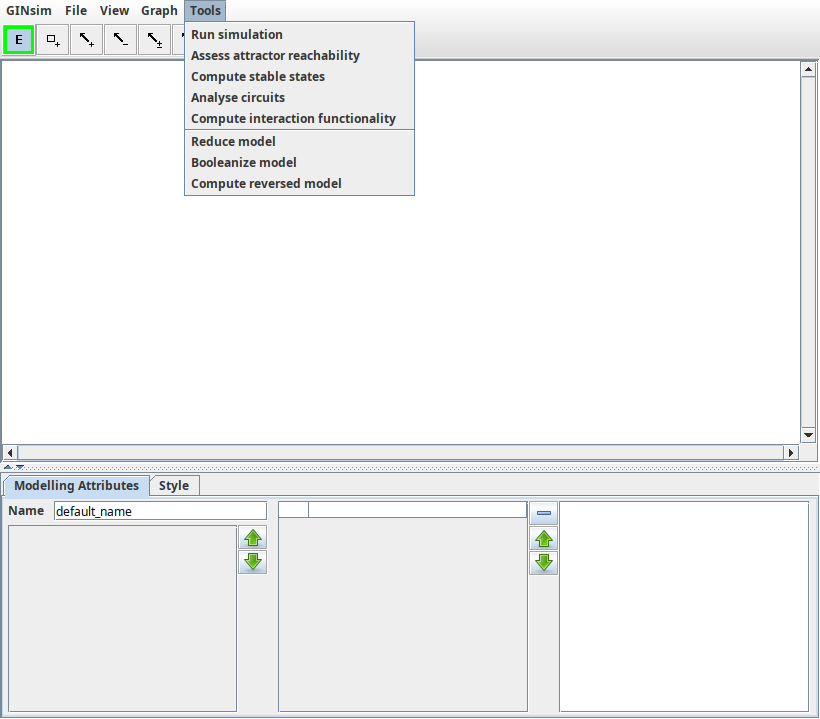Select the add negative interaction tool
This screenshot has width=820, height=719.
click(x=121, y=40)
